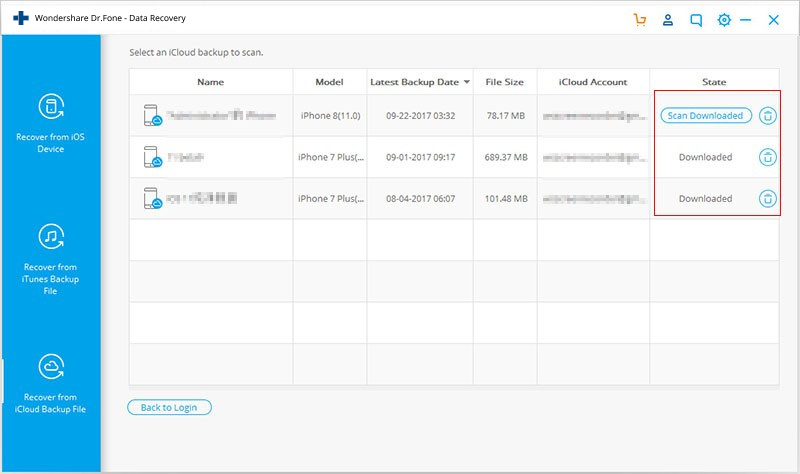This screenshot has height=474, width=800.
Task: Click the 09-22-2017 03:32 date cell
Action: point(420,116)
